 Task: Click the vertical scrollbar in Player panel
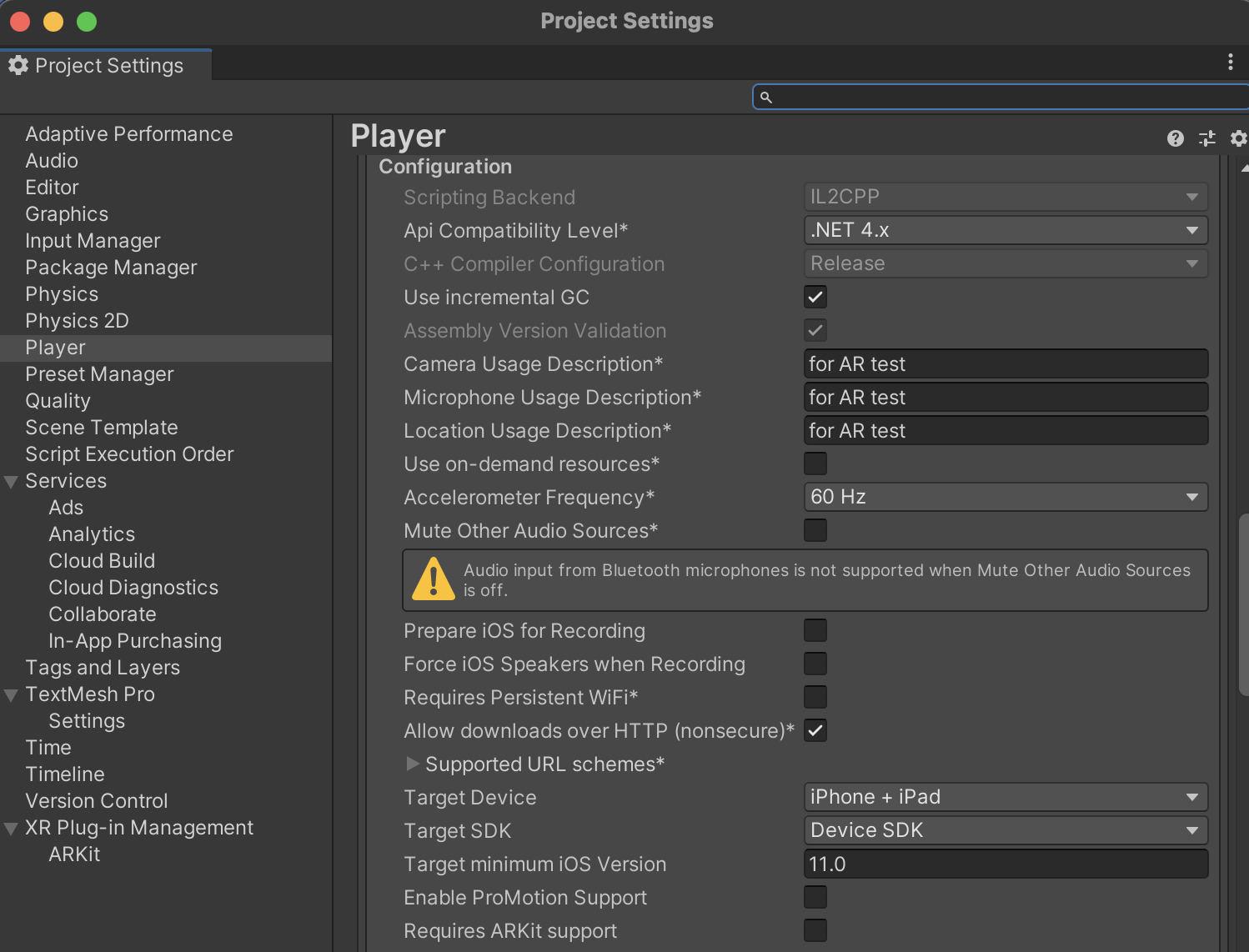[x=1243, y=604]
